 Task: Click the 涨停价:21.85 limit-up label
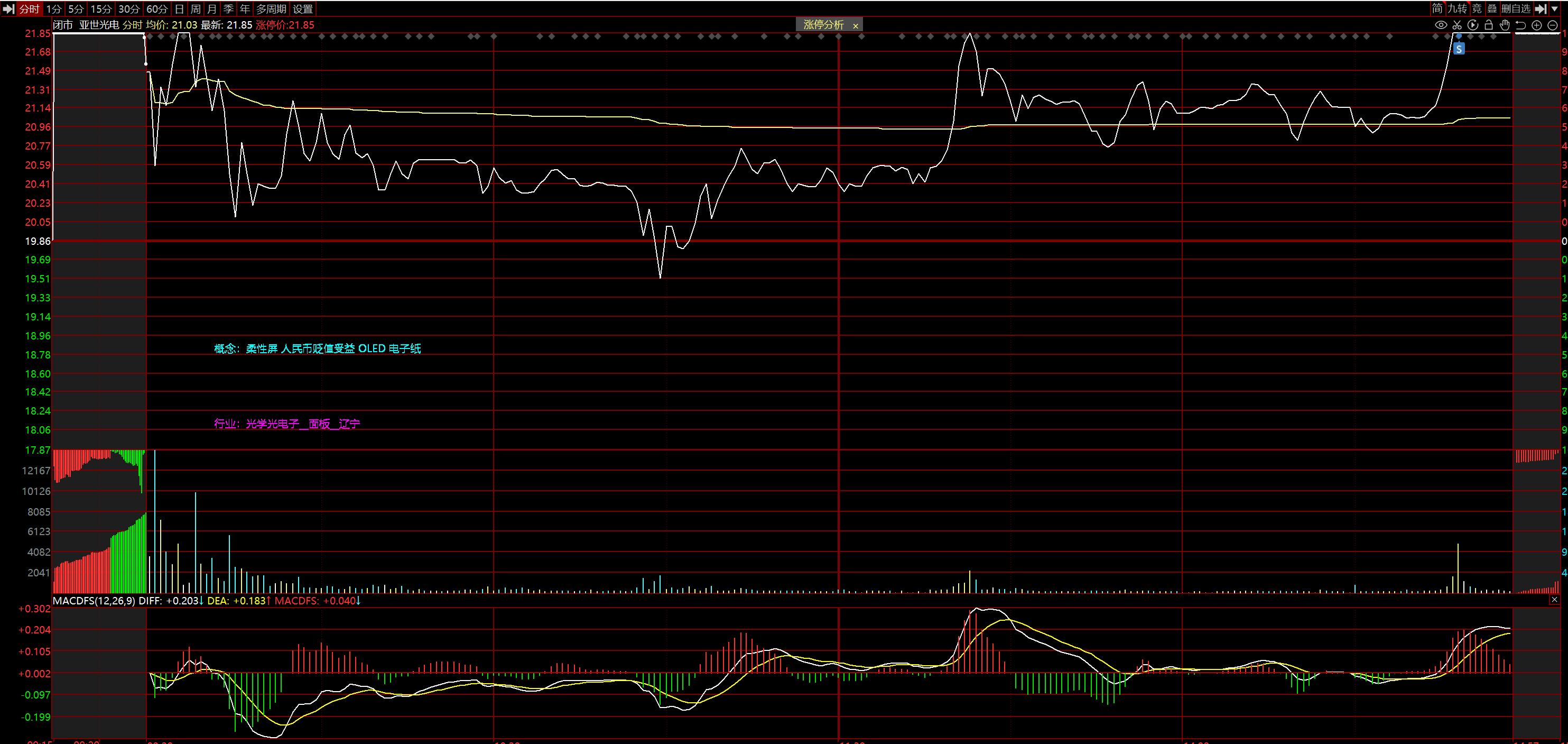point(285,25)
